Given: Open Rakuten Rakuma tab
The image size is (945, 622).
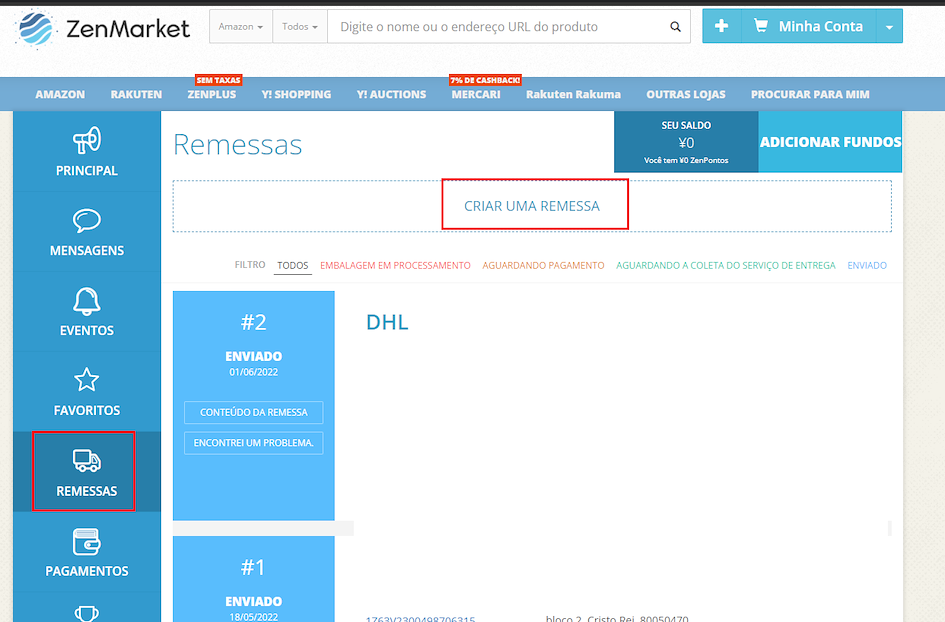Looking at the screenshot, I should 573,94.
